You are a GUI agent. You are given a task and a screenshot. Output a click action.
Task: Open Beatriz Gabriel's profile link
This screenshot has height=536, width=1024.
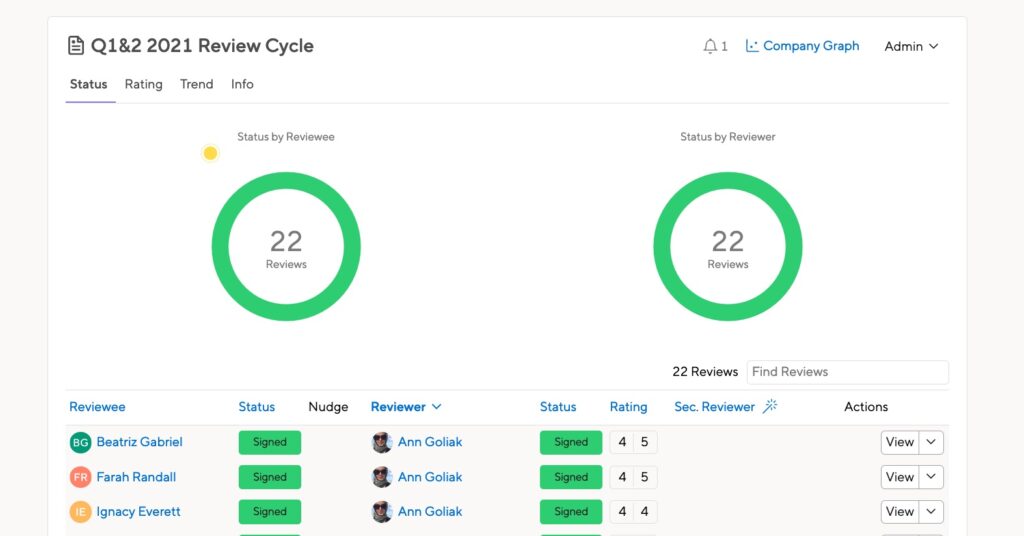coord(140,442)
